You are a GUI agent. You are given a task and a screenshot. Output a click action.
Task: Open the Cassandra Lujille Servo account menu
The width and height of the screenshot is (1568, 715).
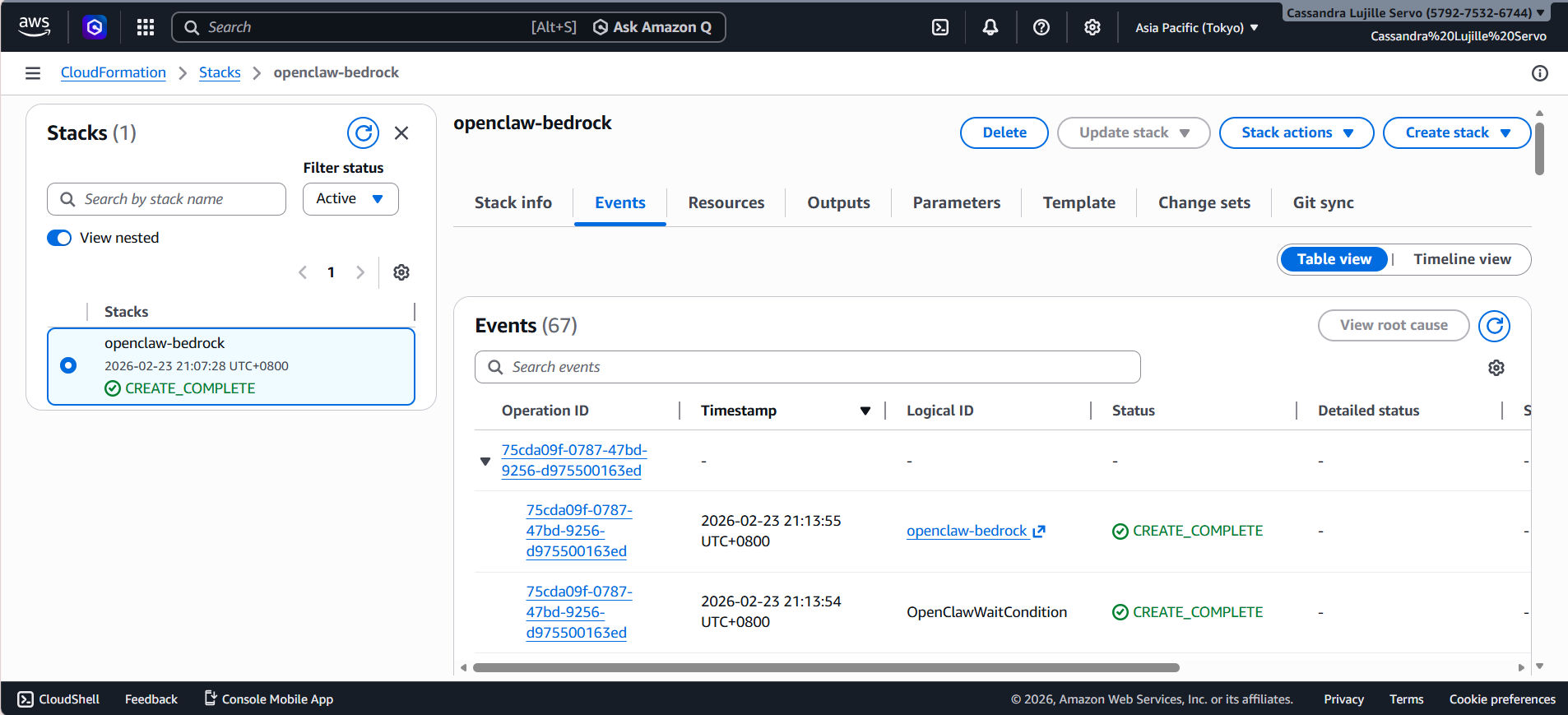pos(1415,12)
